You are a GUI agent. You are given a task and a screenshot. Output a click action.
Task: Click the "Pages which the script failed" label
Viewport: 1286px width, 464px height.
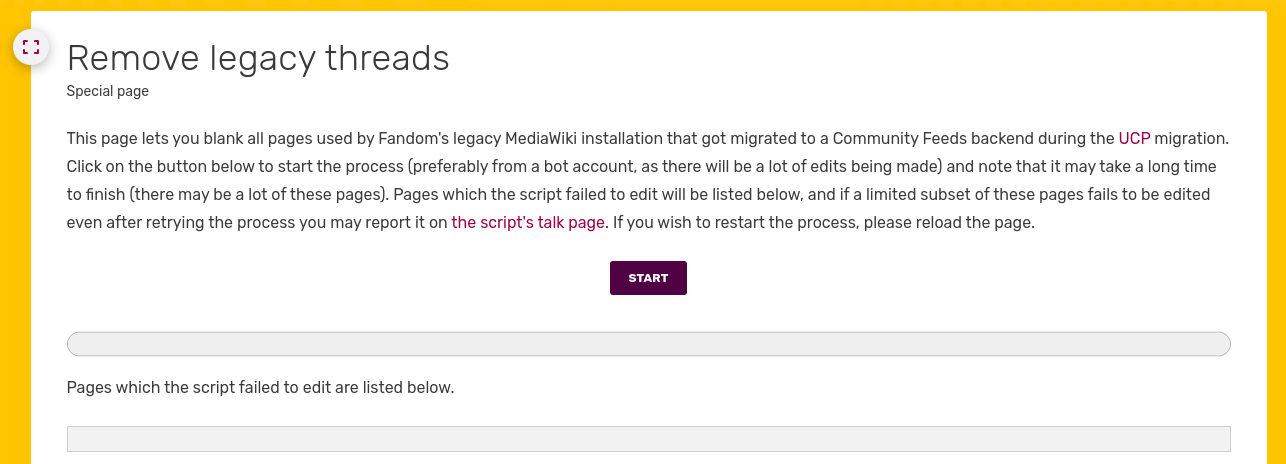pos(260,386)
